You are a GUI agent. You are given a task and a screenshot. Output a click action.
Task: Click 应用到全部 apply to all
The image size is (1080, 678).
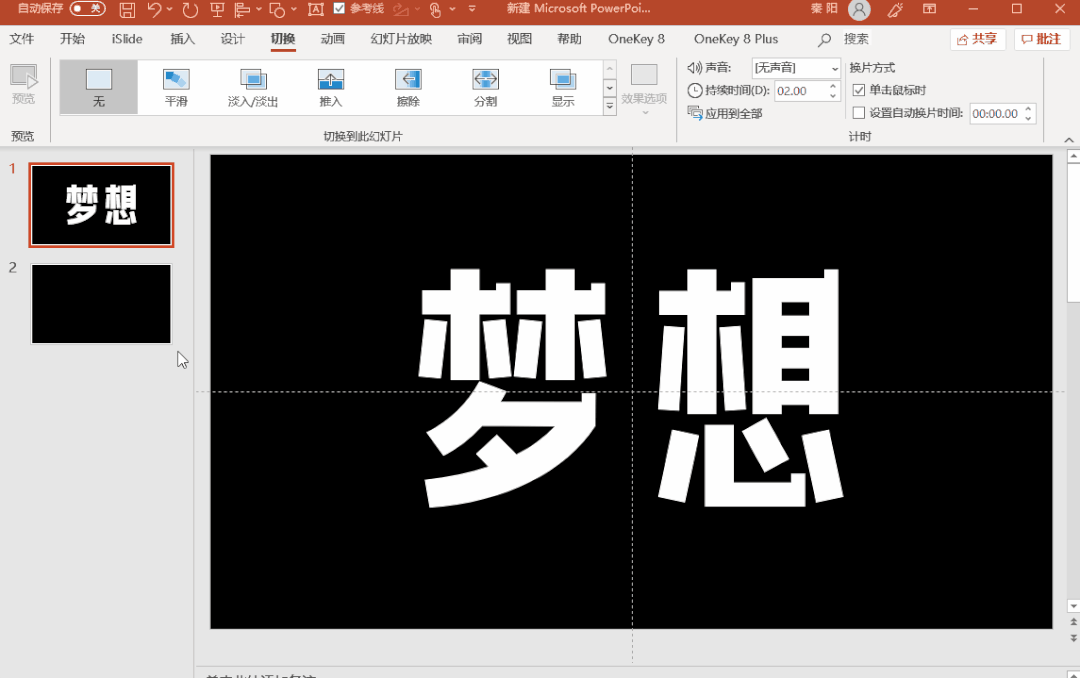click(725, 113)
